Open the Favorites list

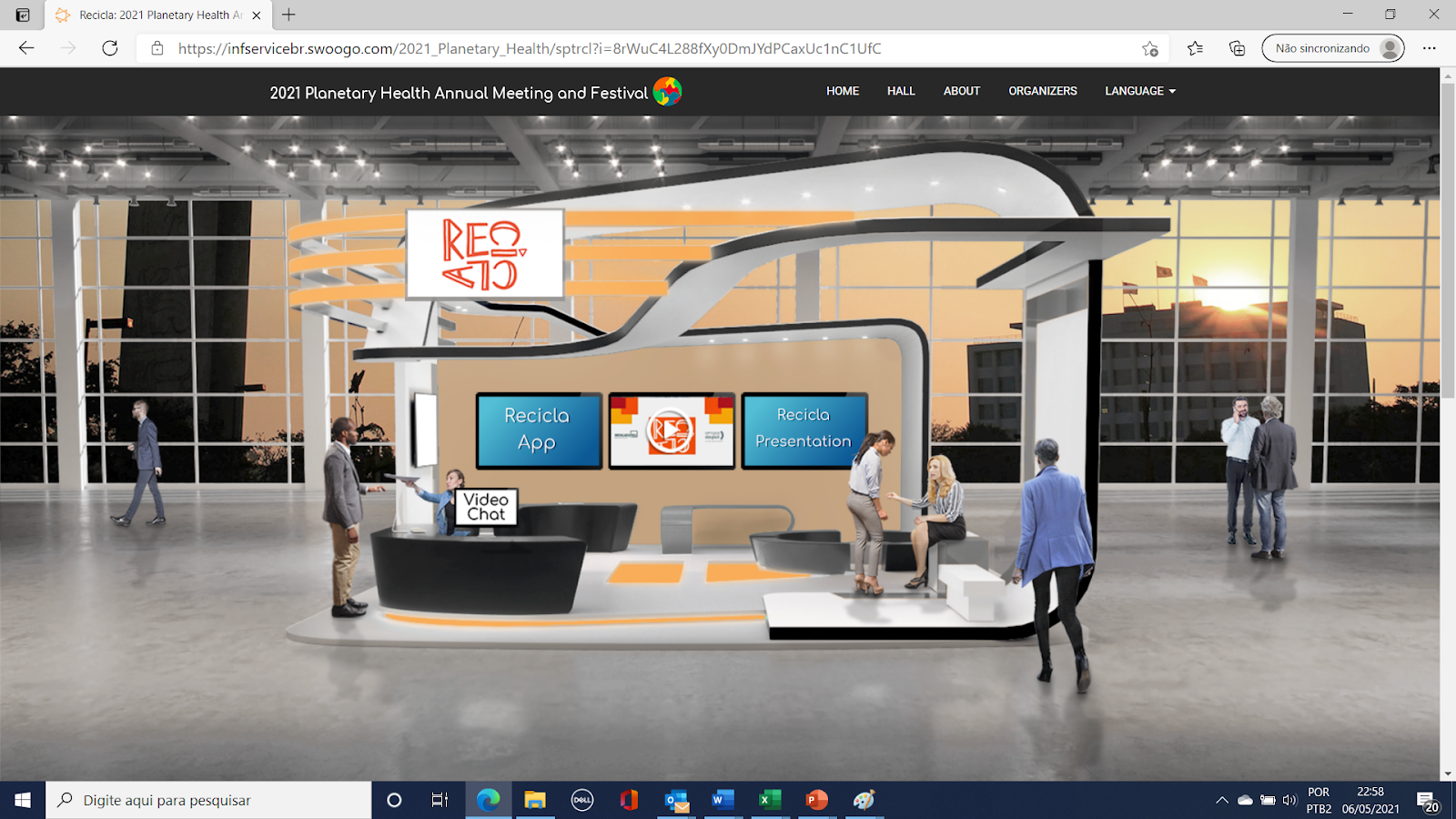(1195, 48)
